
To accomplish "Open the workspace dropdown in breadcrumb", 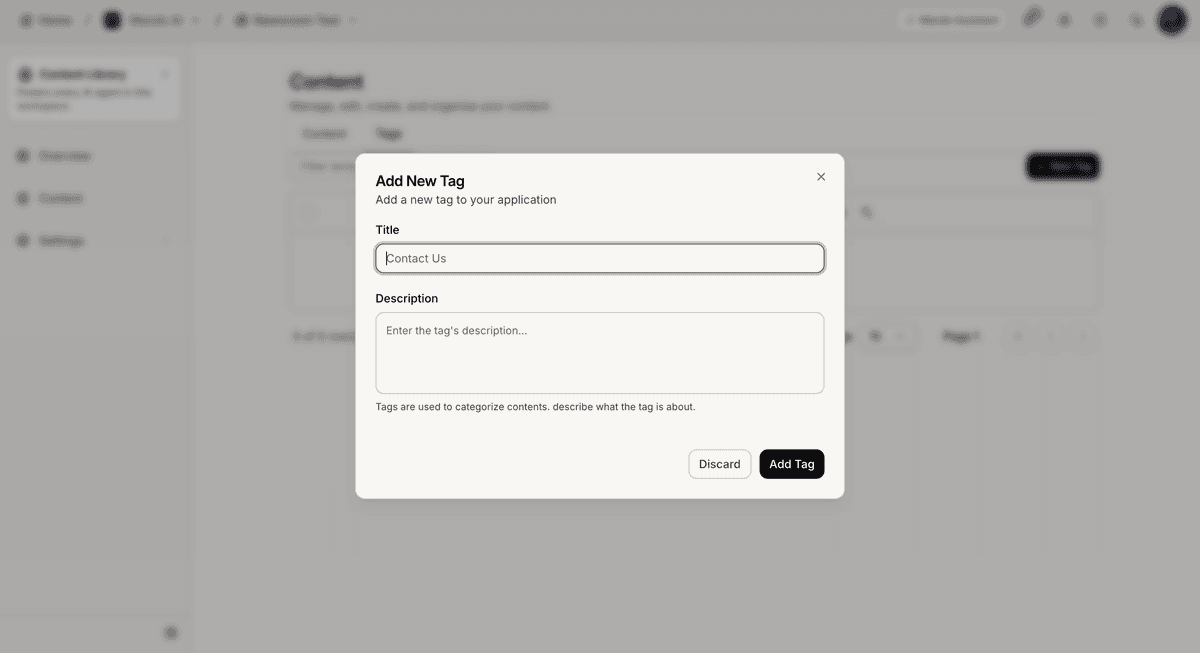I will pos(295,20).
